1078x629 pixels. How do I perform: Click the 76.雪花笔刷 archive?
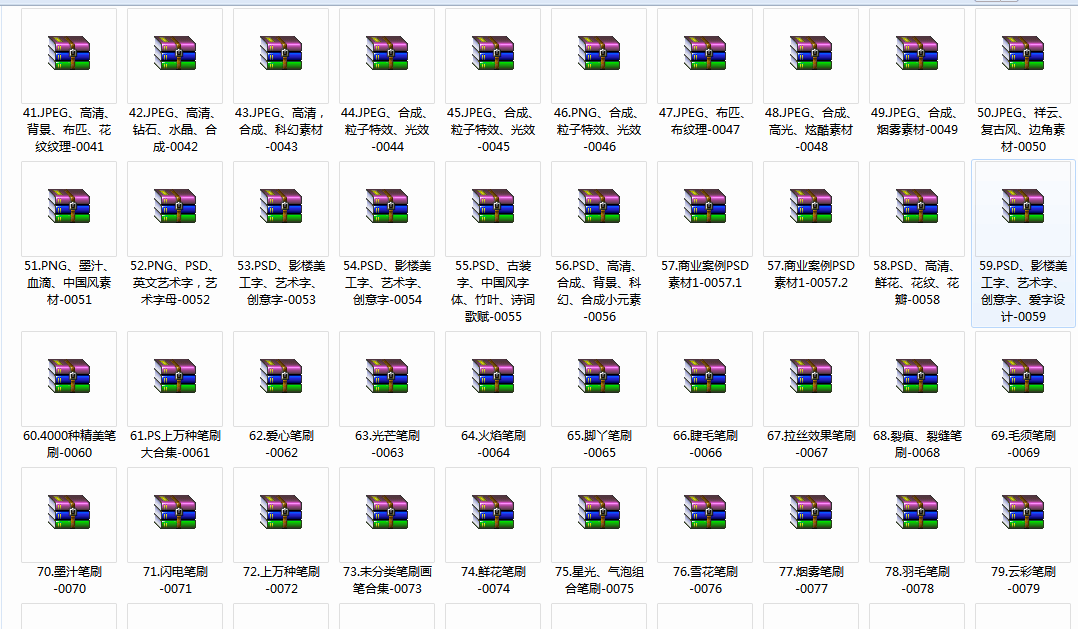[704, 516]
